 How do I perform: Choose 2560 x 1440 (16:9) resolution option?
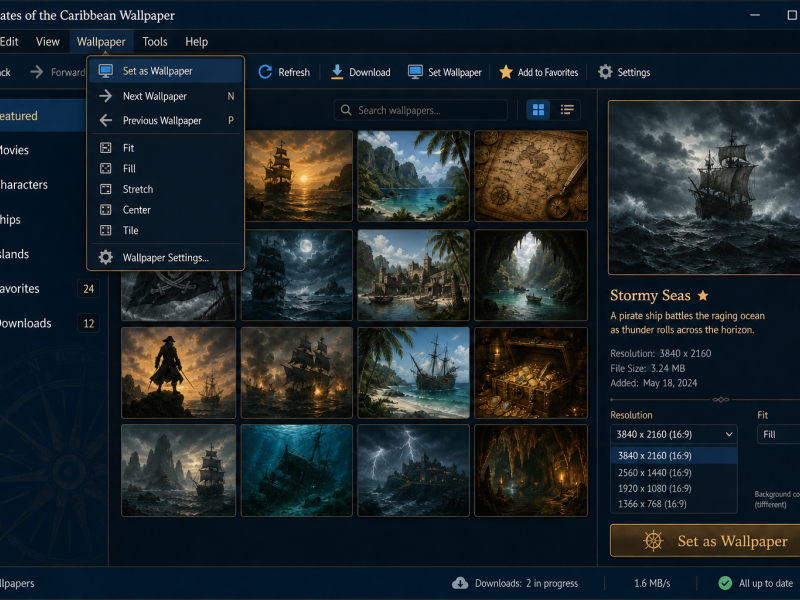point(673,472)
